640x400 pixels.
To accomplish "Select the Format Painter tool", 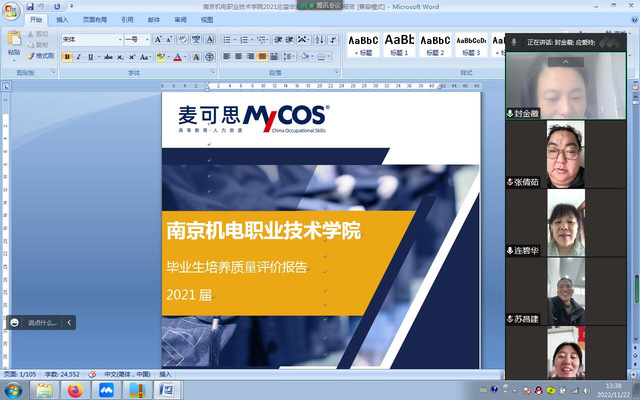I will point(40,56).
